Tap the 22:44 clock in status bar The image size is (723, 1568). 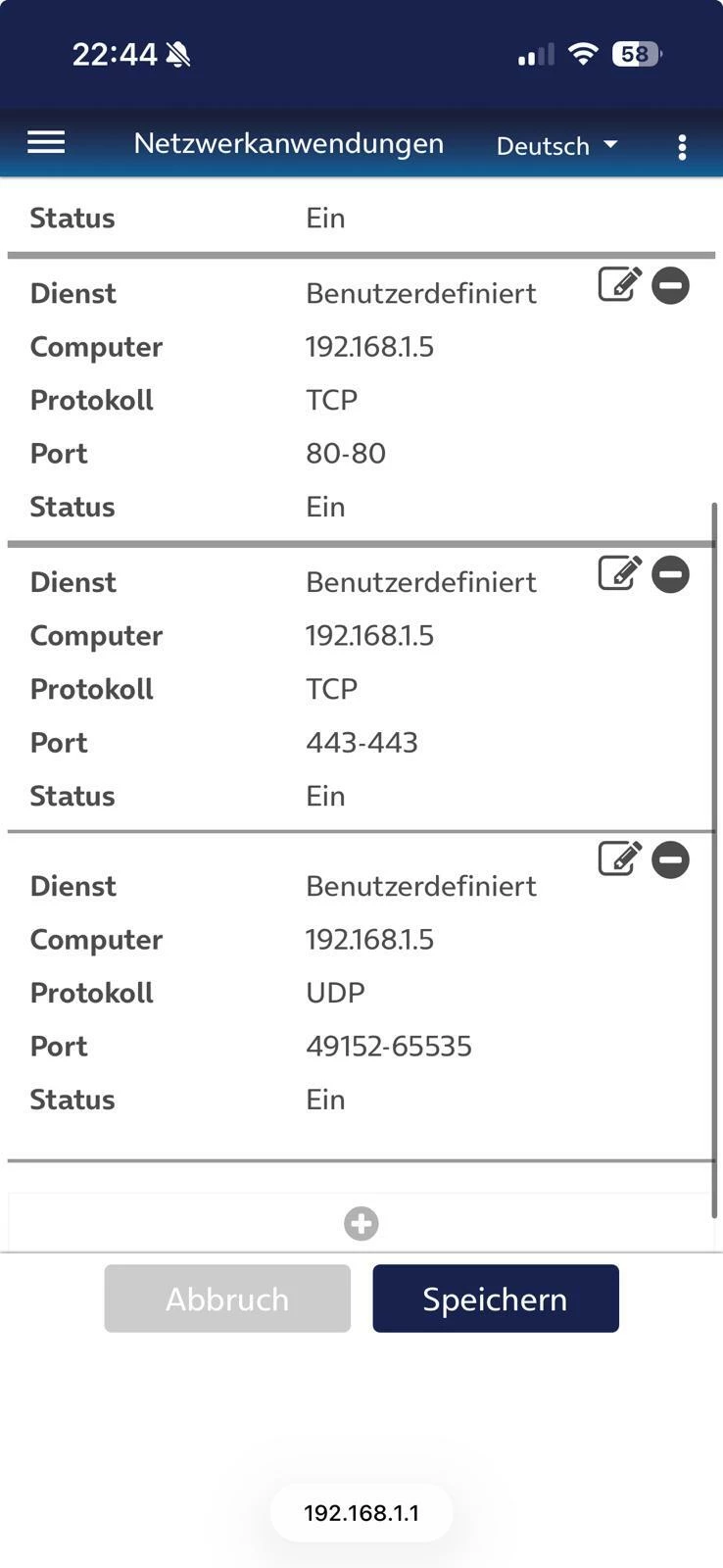pos(115,54)
